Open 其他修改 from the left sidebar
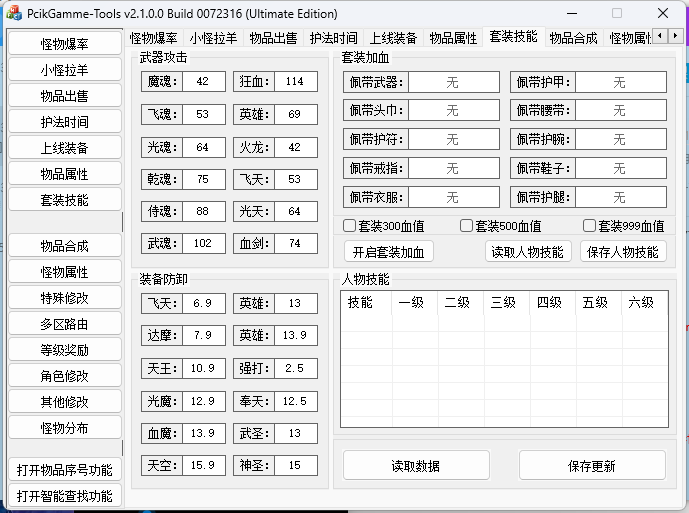The height and width of the screenshot is (513, 689). (65, 401)
